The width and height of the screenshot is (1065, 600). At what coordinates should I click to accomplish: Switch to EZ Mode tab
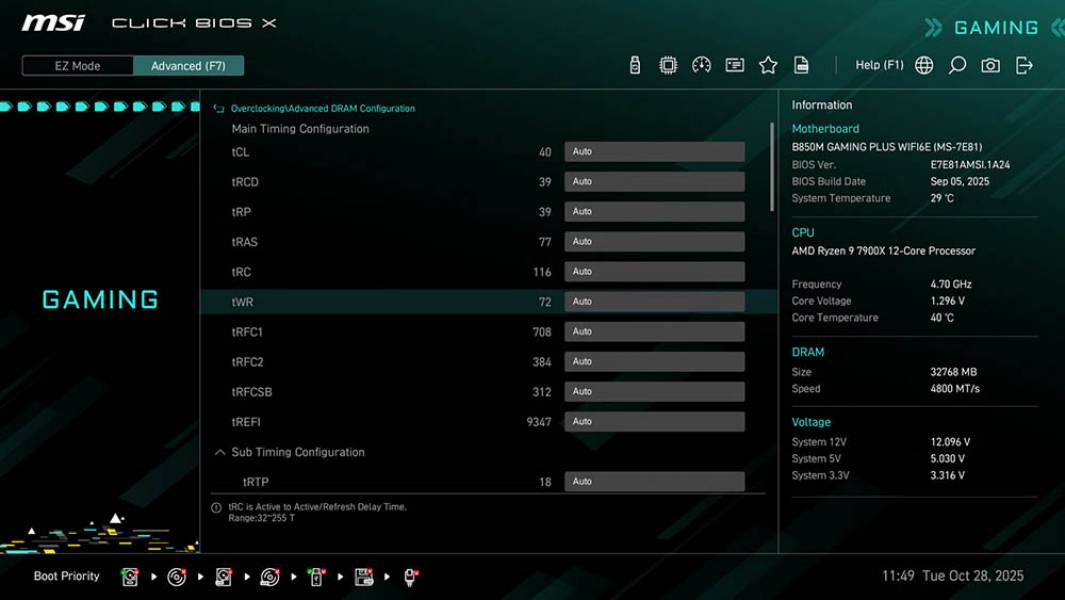click(75, 65)
